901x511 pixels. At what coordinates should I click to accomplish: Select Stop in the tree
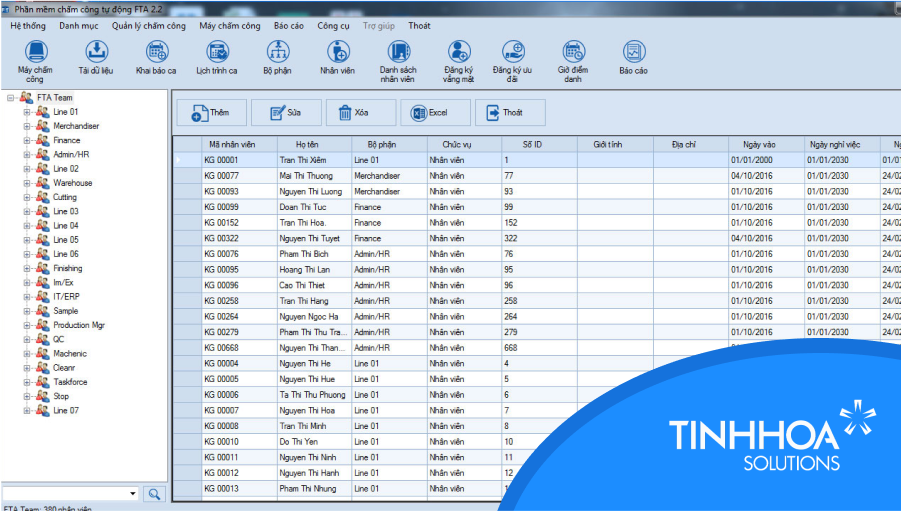[61, 397]
